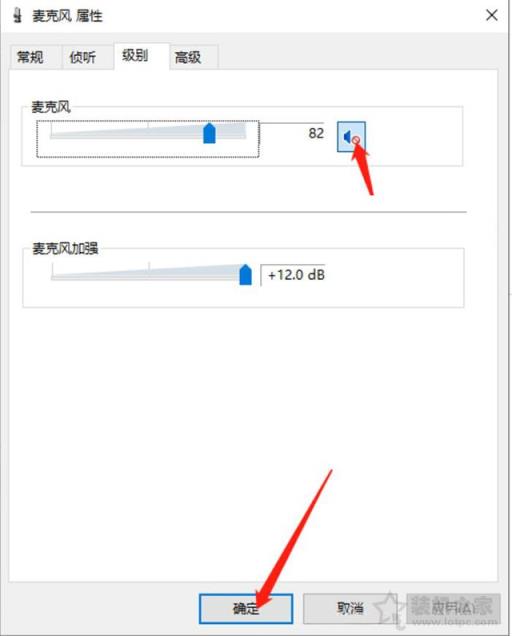Cancel changes with the 取消 button

pyautogui.click(x=350, y=608)
